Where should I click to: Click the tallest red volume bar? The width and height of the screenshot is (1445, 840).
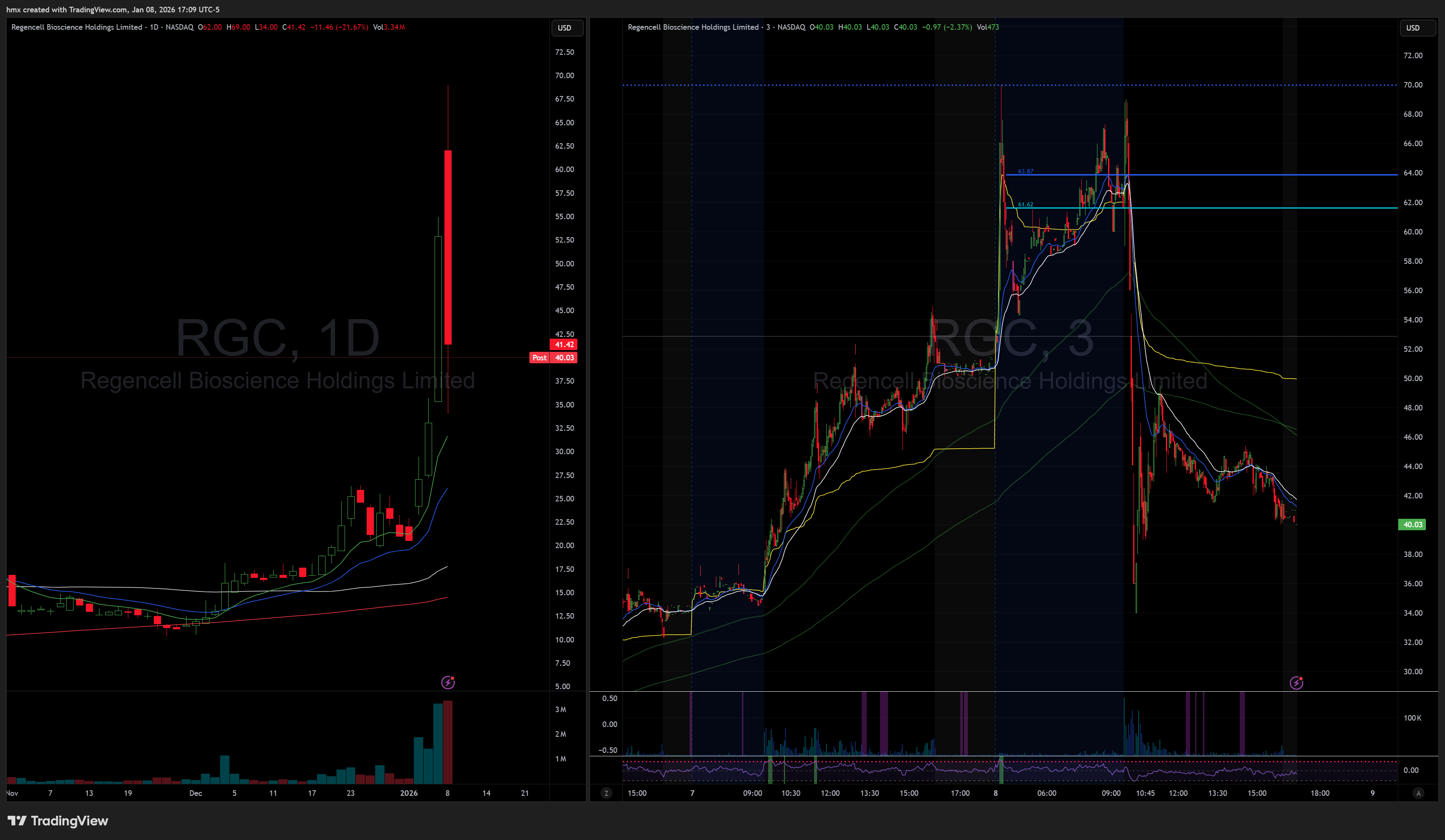coord(448,743)
